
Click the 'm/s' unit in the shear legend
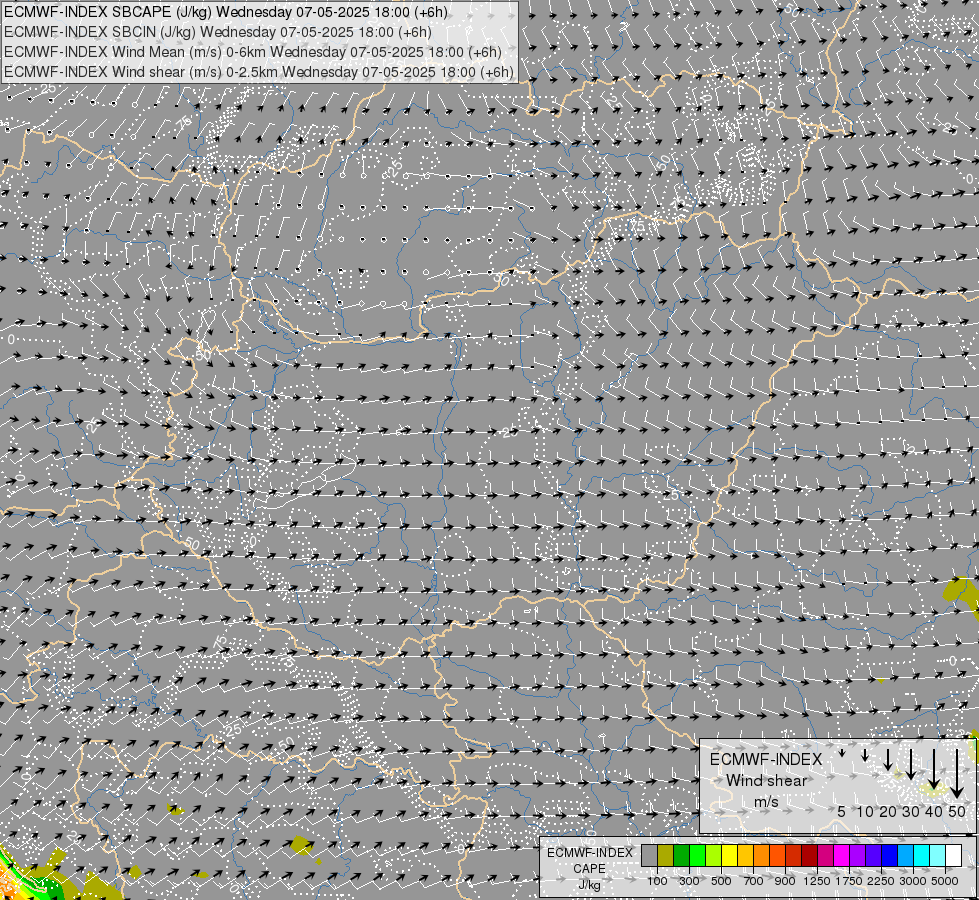766,802
